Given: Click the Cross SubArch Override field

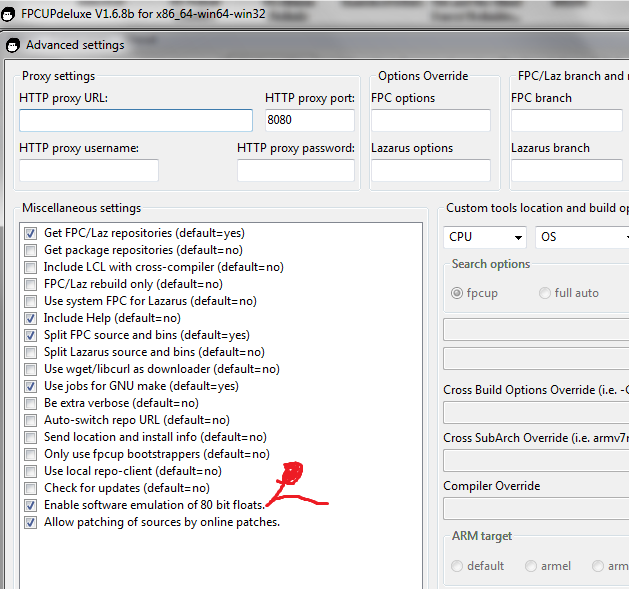Looking at the screenshot, I should (x=536, y=461).
